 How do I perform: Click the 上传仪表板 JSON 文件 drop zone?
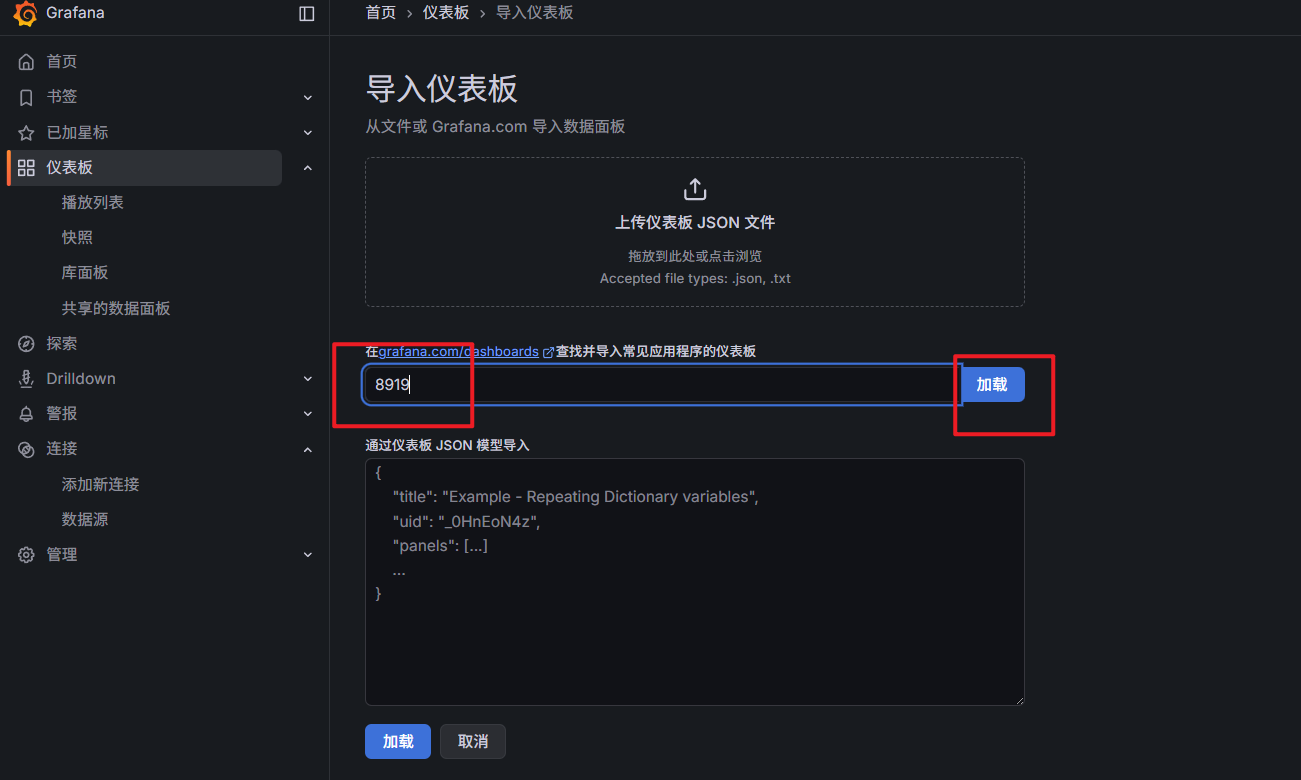(x=695, y=232)
